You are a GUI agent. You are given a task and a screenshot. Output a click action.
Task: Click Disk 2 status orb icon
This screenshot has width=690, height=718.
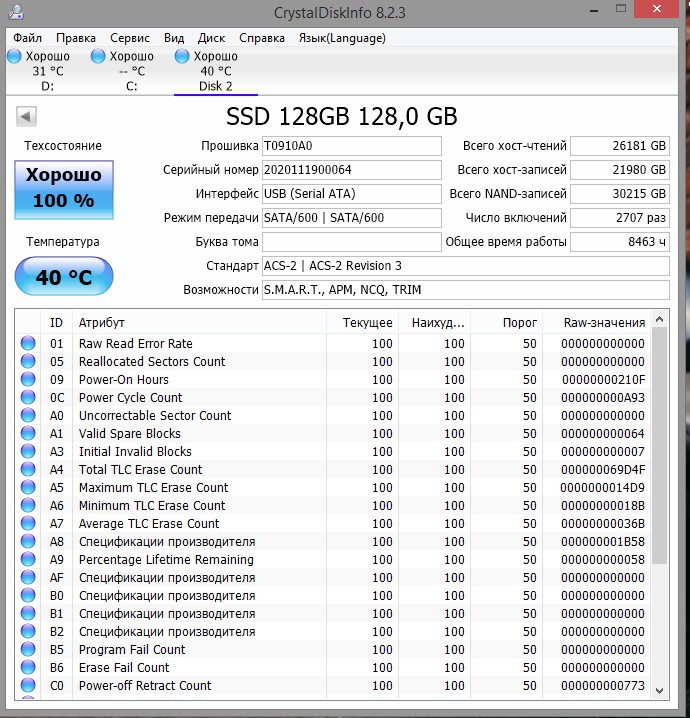[182, 57]
